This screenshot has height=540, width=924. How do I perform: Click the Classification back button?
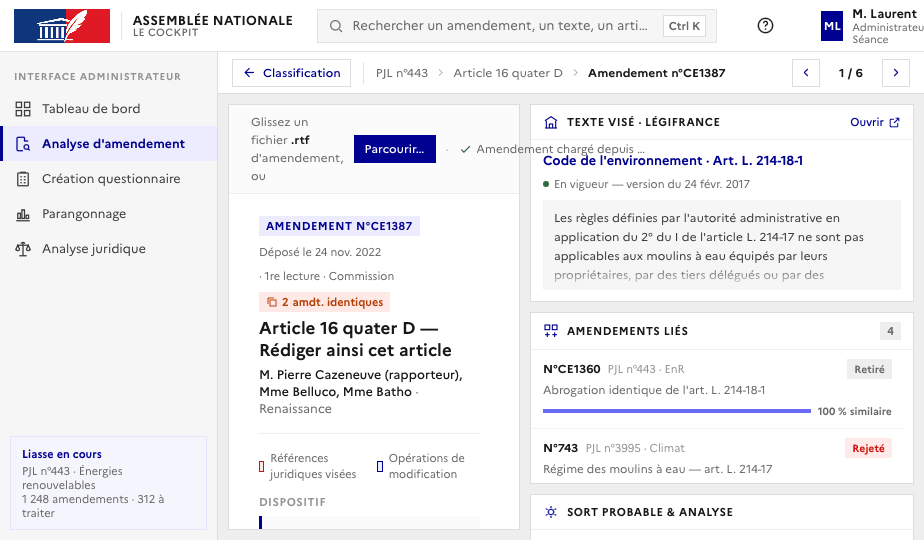[x=292, y=73]
